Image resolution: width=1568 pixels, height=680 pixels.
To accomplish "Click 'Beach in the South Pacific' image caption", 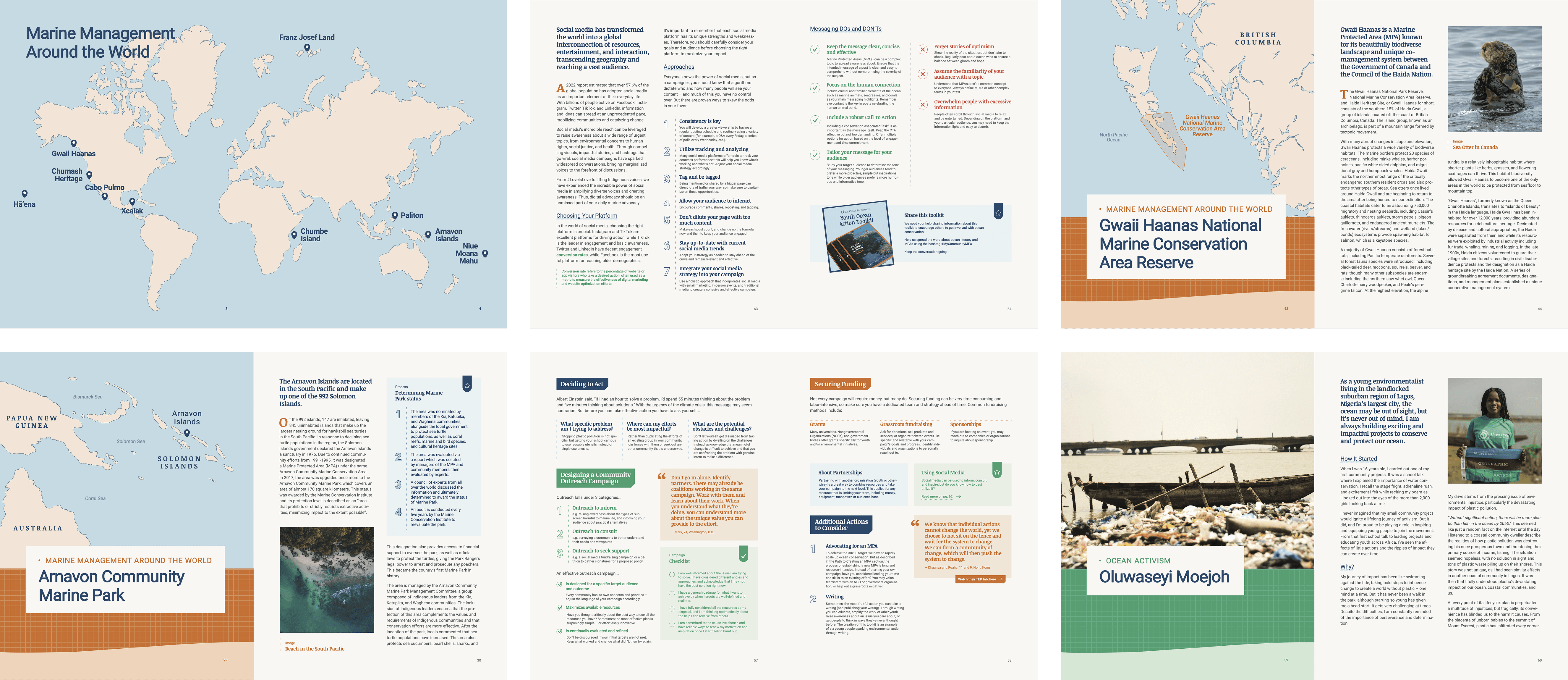I will [315, 649].
